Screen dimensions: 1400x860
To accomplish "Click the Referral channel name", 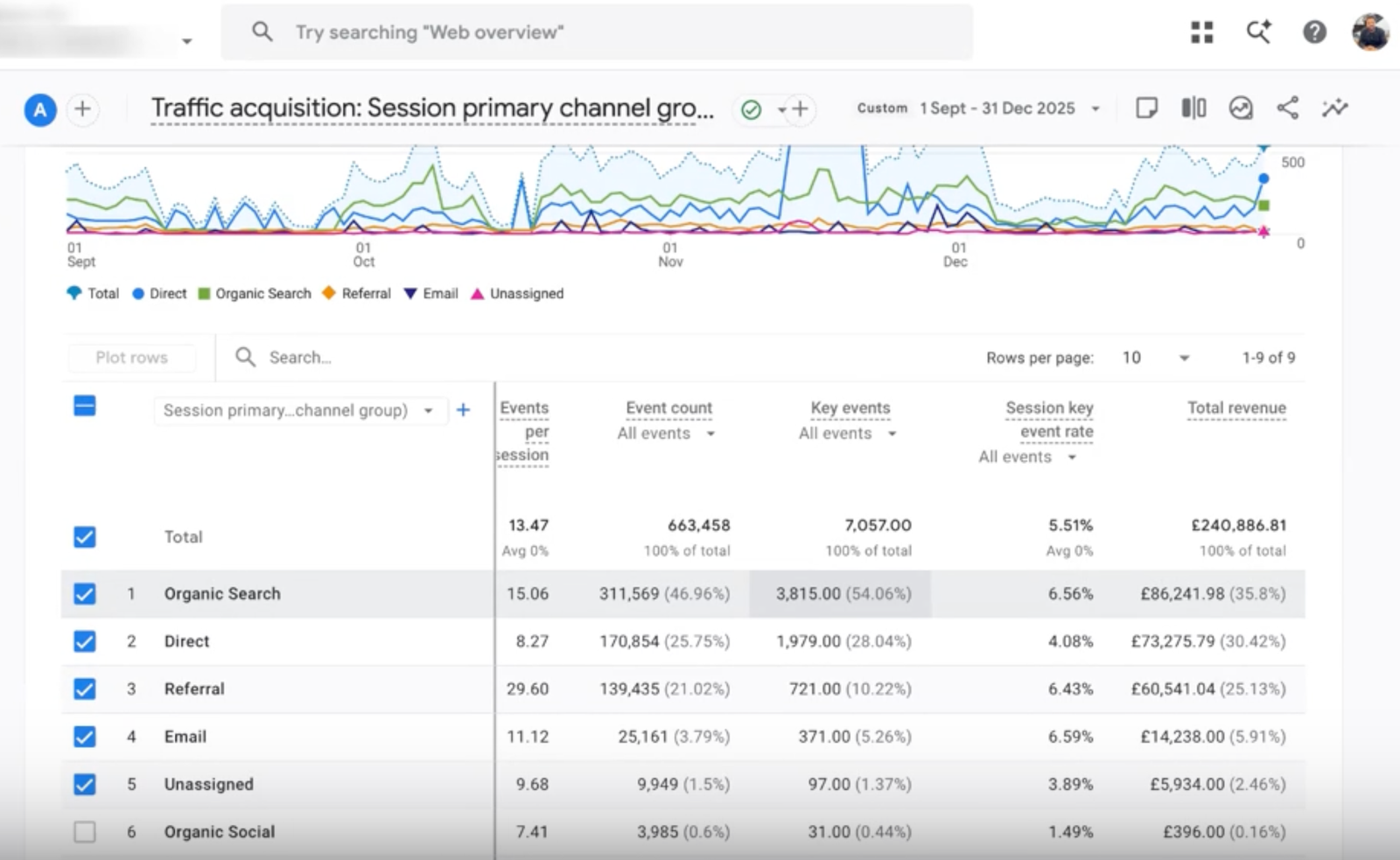I will (x=194, y=689).
